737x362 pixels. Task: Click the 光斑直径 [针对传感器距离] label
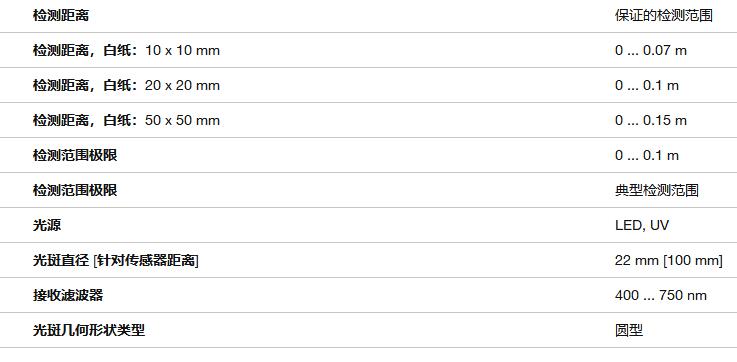[x=116, y=260]
